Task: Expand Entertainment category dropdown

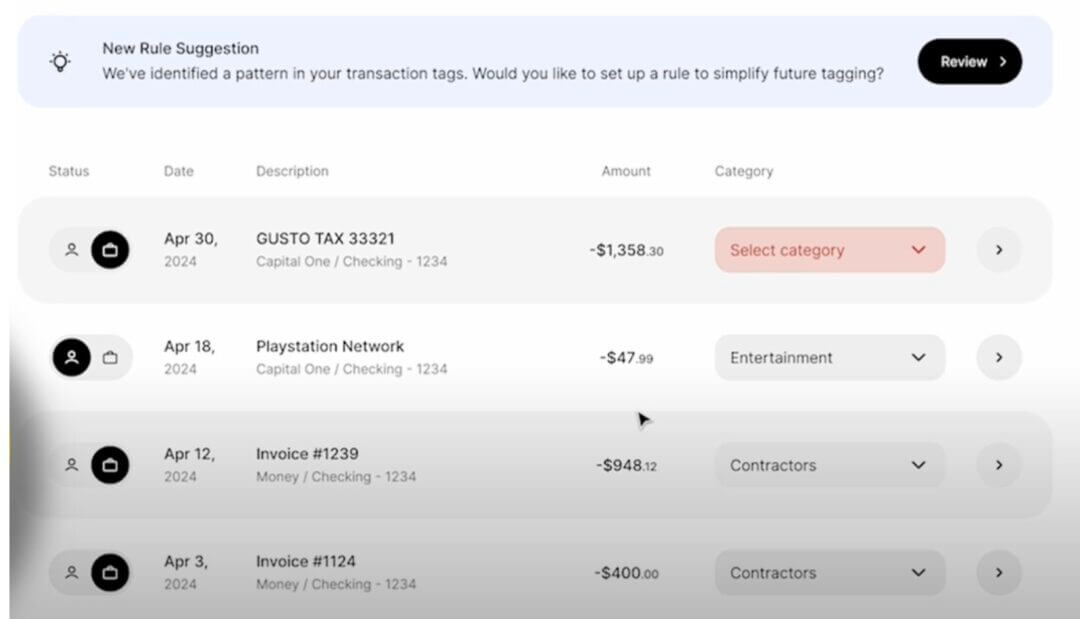Action: coord(829,357)
